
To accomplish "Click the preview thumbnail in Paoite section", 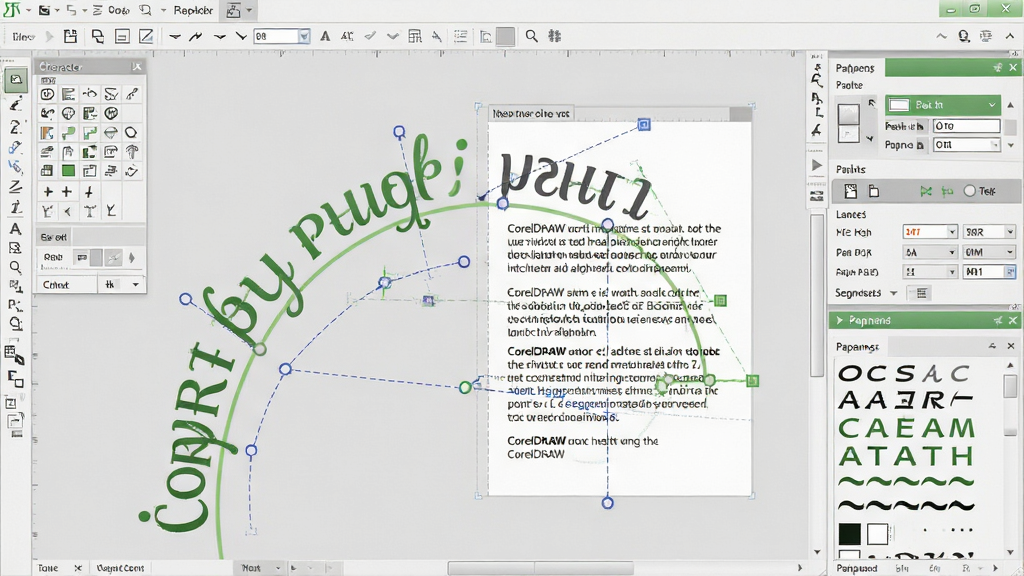I will pos(848,122).
